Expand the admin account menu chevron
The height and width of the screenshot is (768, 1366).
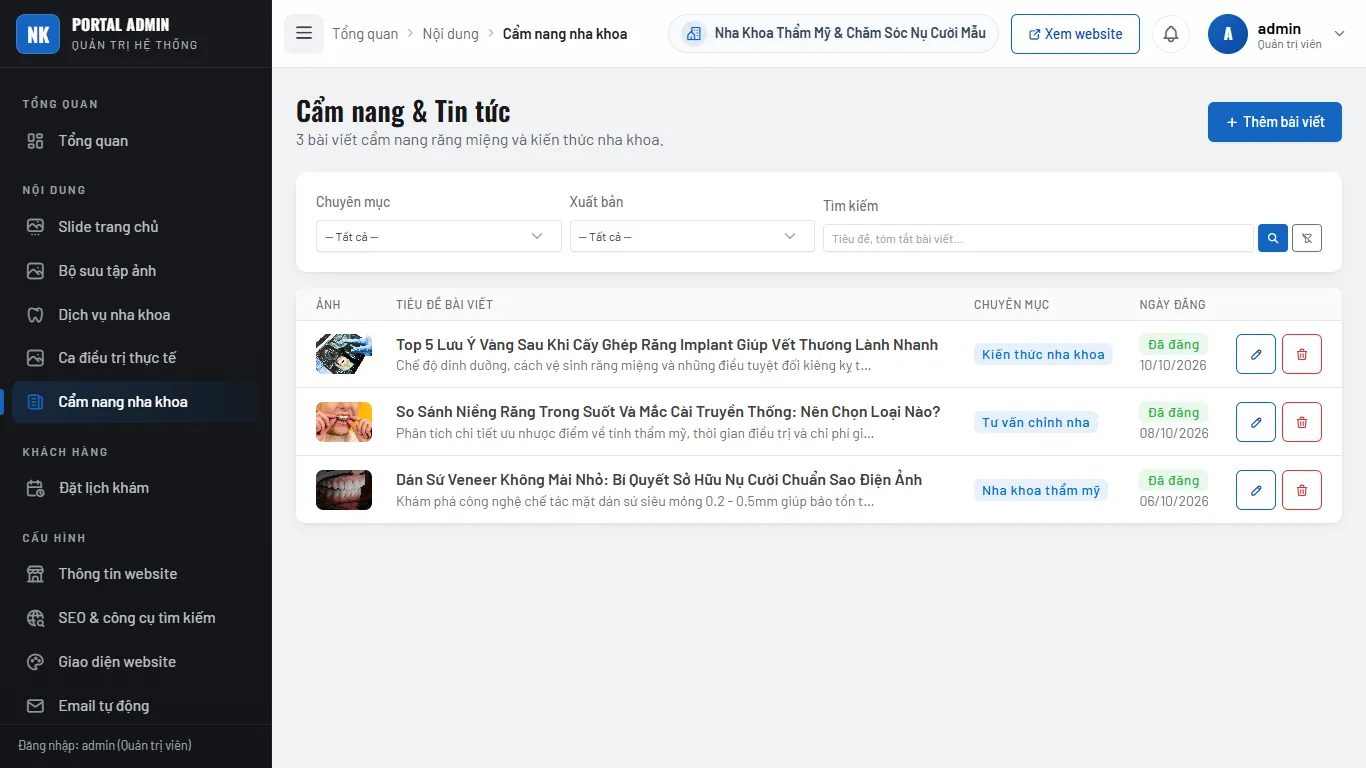[x=1340, y=34]
